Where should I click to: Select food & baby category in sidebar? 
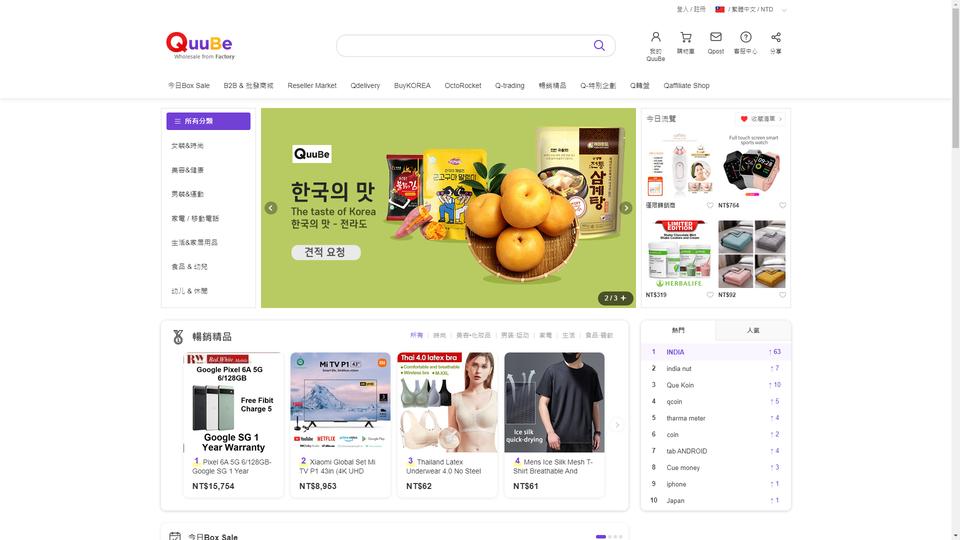click(x=189, y=267)
